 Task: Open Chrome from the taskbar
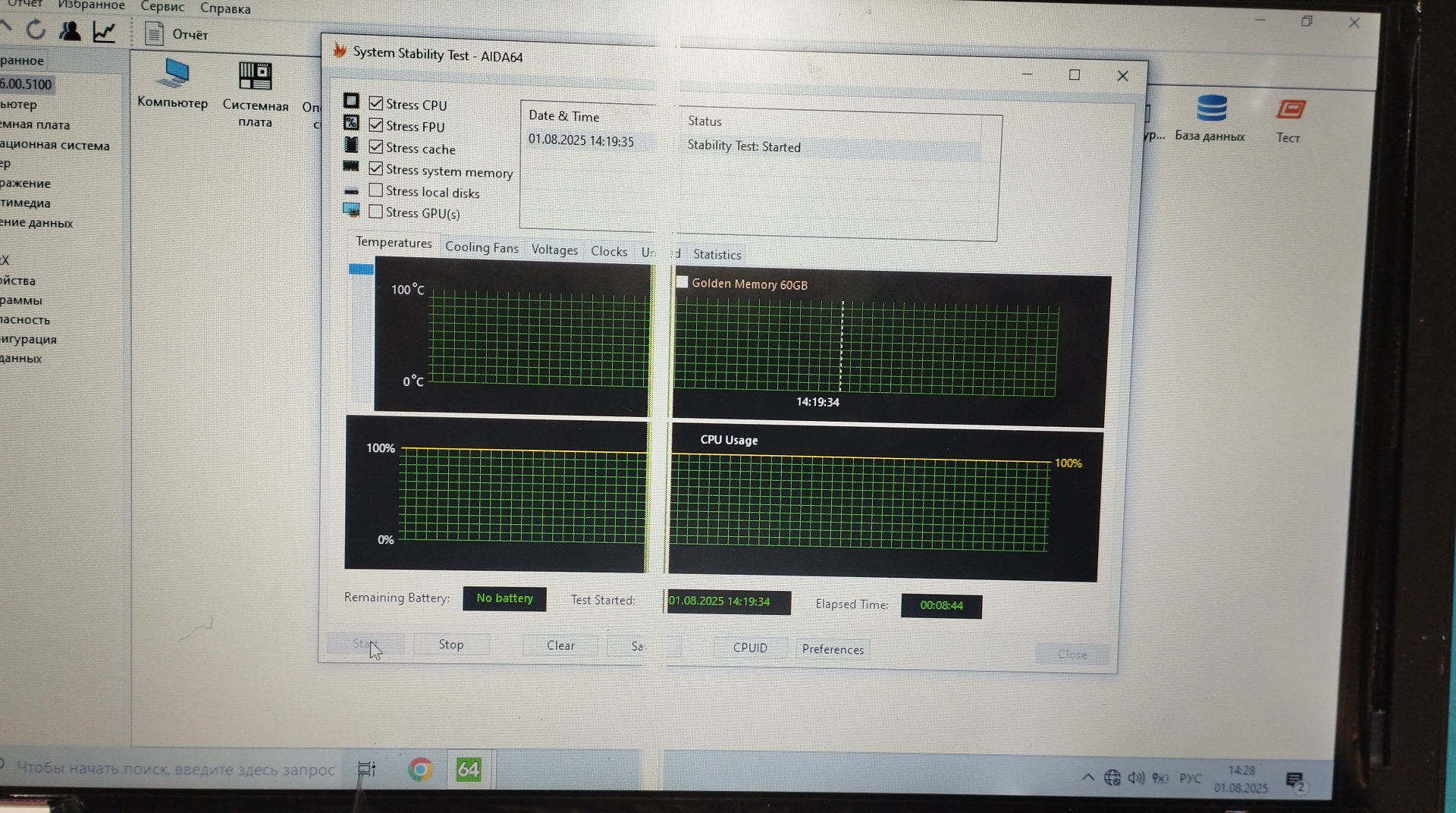420,770
